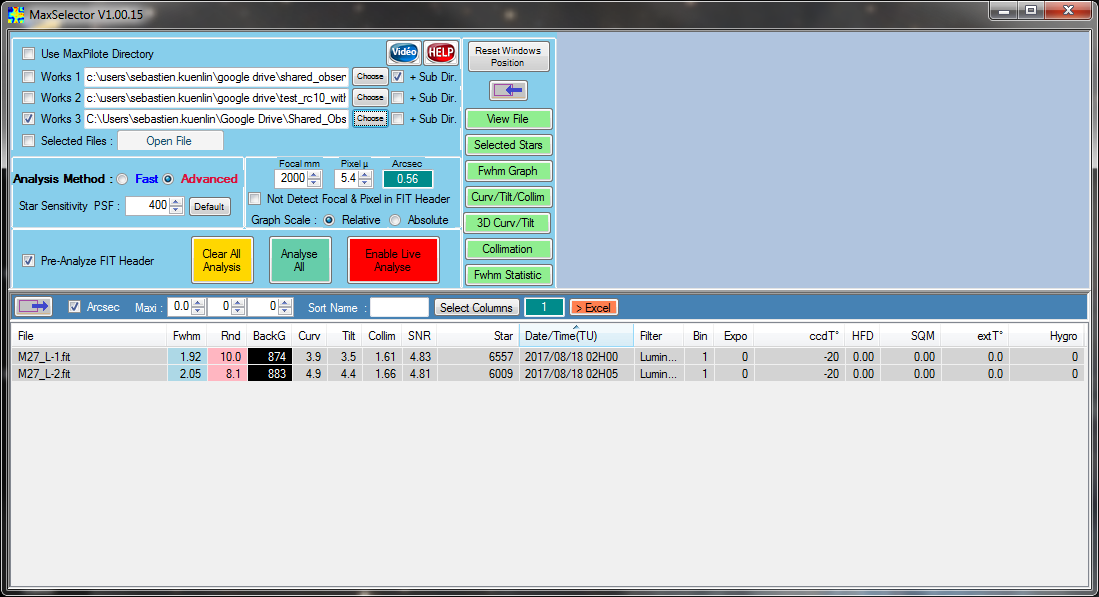Viewport: 1099px width, 597px height.
Task: Check Sub Dir. for Works 3
Action: (398, 118)
